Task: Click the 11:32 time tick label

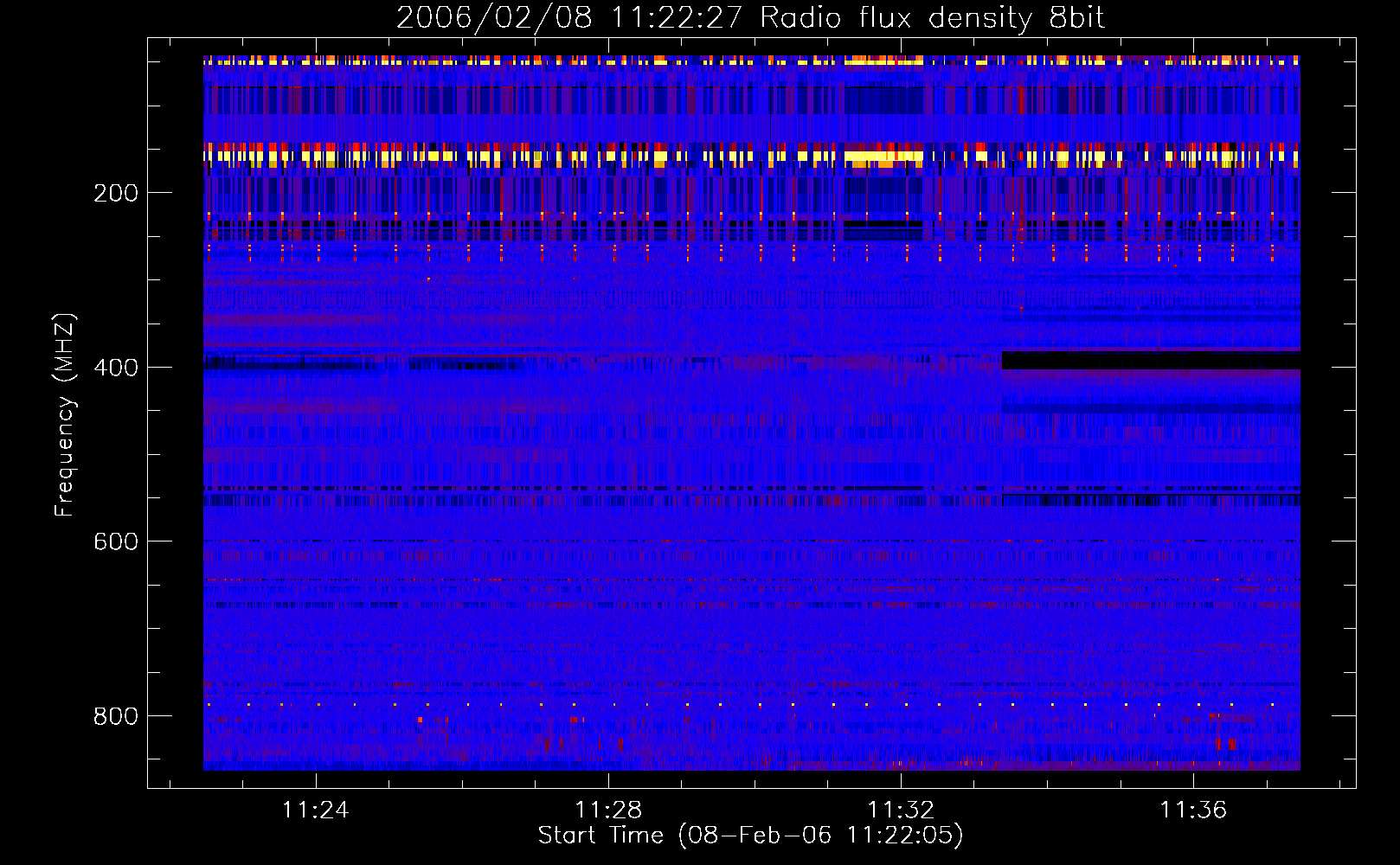Action: pyautogui.click(x=901, y=810)
